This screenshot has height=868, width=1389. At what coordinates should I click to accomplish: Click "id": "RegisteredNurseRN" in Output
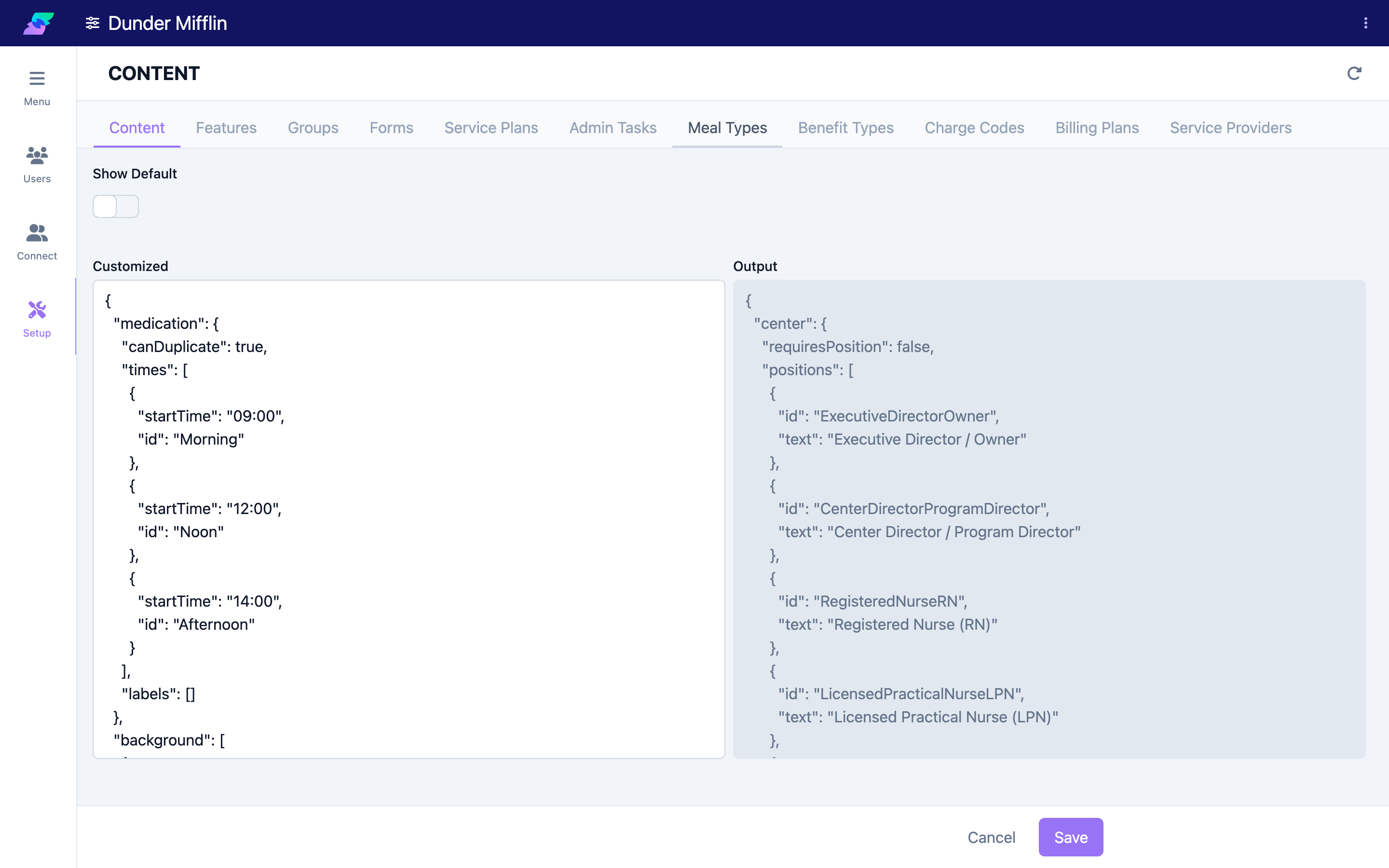(x=872, y=601)
